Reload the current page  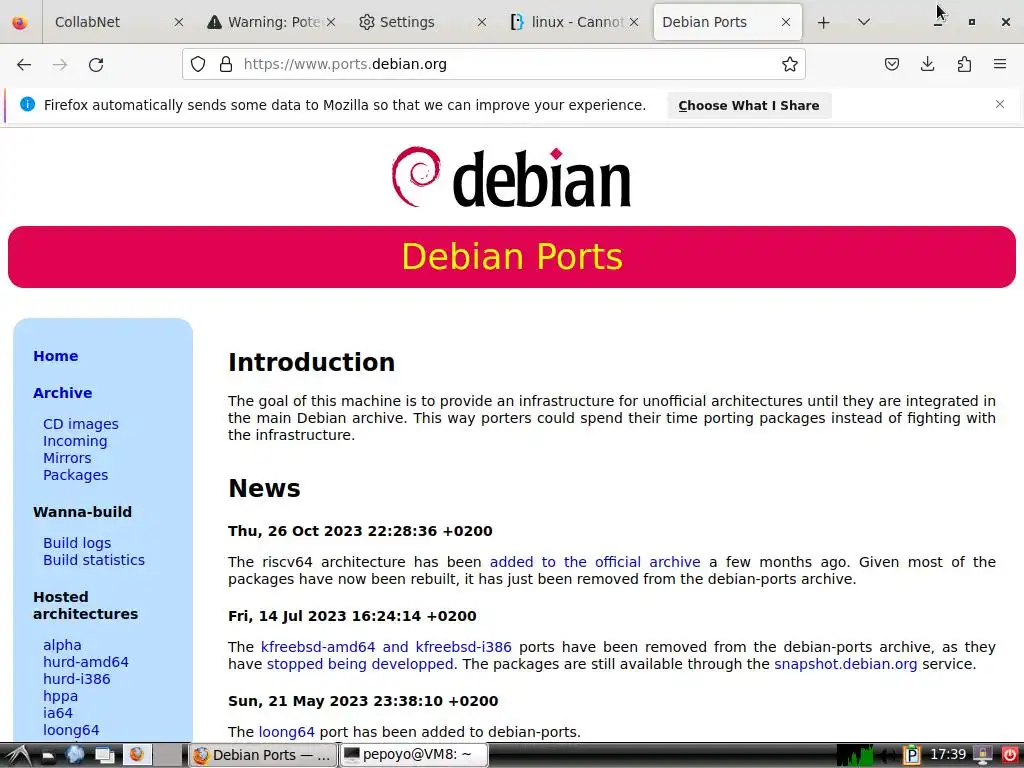(96, 64)
